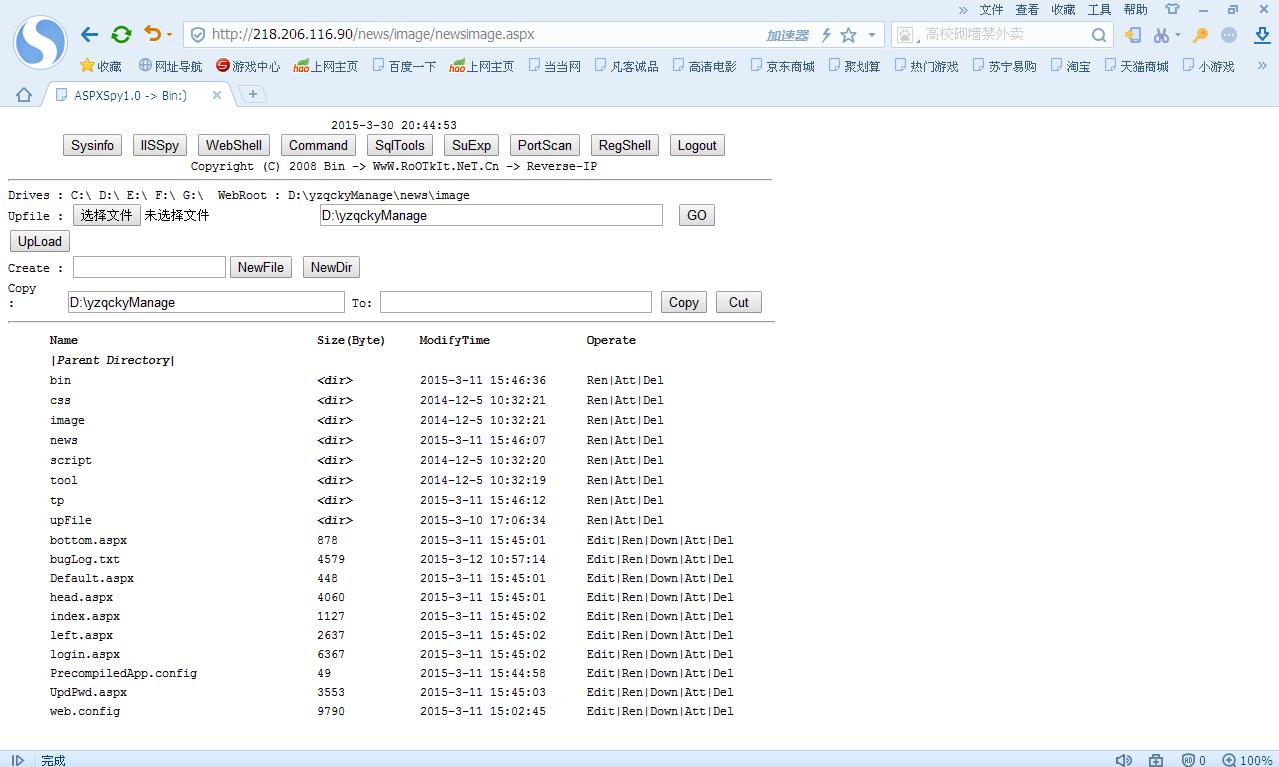The width and height of the screenshot is (1279, 767).
Task: Click the sidebar toggle in the status bar
Action: click(17, 760)
